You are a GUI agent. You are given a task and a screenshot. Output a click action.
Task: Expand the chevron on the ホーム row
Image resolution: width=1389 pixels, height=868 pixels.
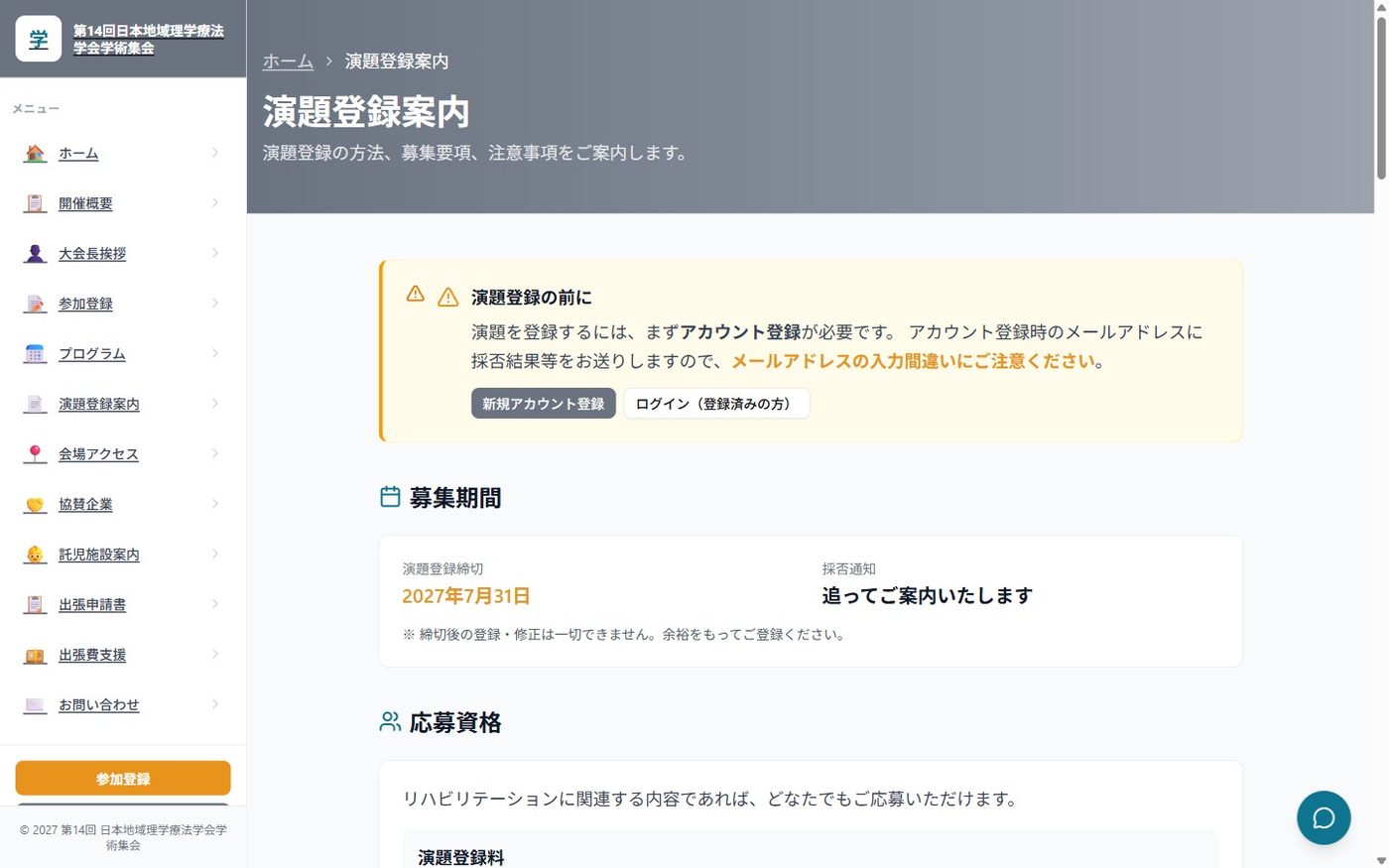[215, 153]
